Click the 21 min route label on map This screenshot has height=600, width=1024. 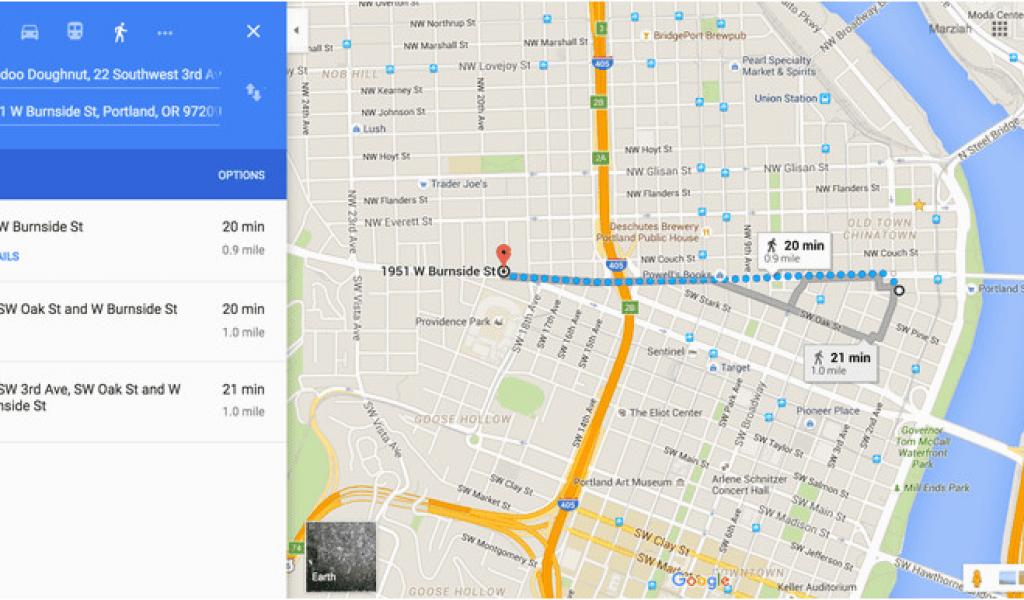tap(841, 363)
